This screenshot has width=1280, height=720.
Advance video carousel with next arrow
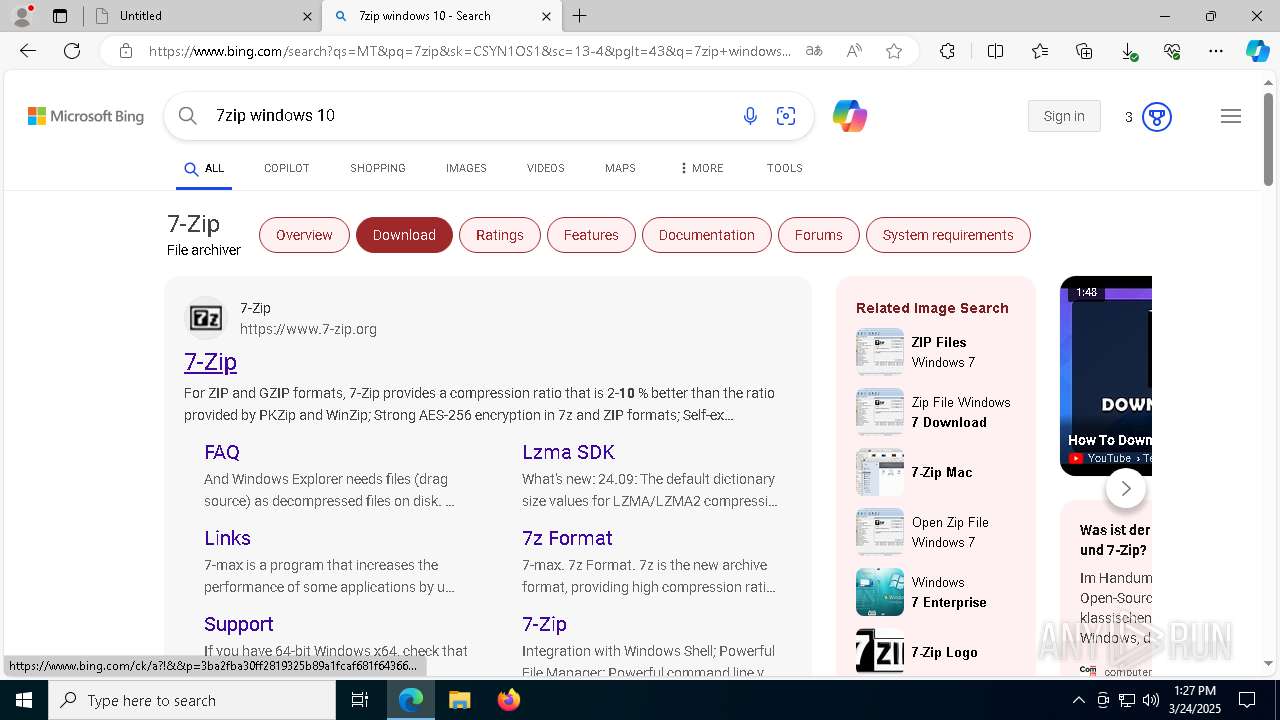(1126, 488)
